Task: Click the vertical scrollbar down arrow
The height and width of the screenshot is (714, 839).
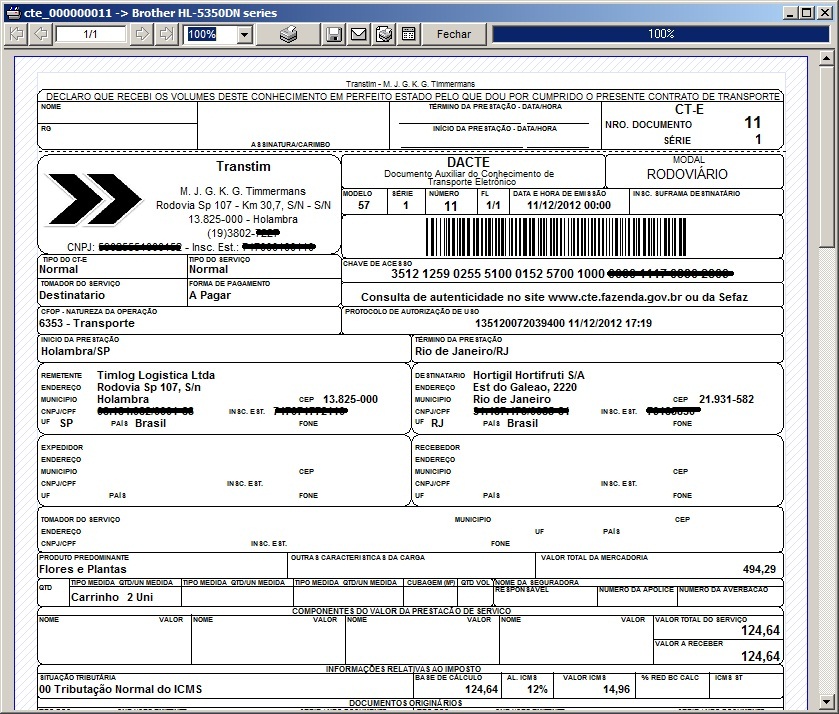Action: [x=826, y=701]
